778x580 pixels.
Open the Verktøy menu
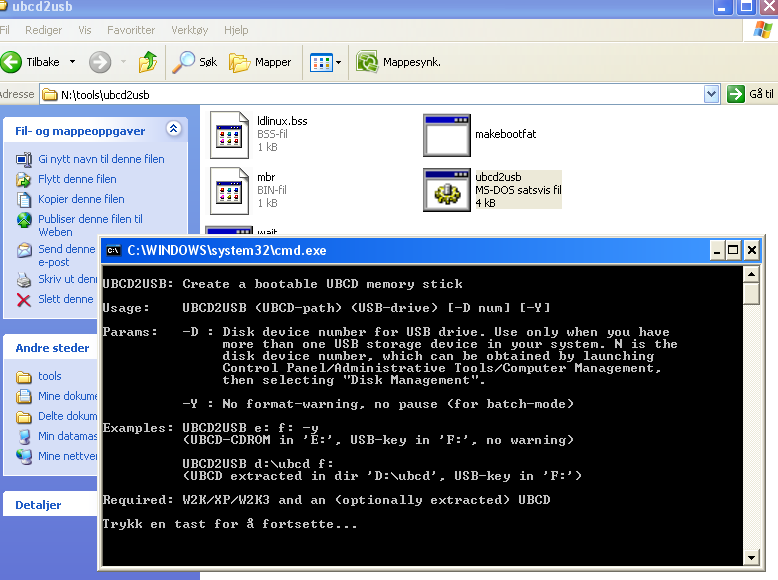(190, 30)
